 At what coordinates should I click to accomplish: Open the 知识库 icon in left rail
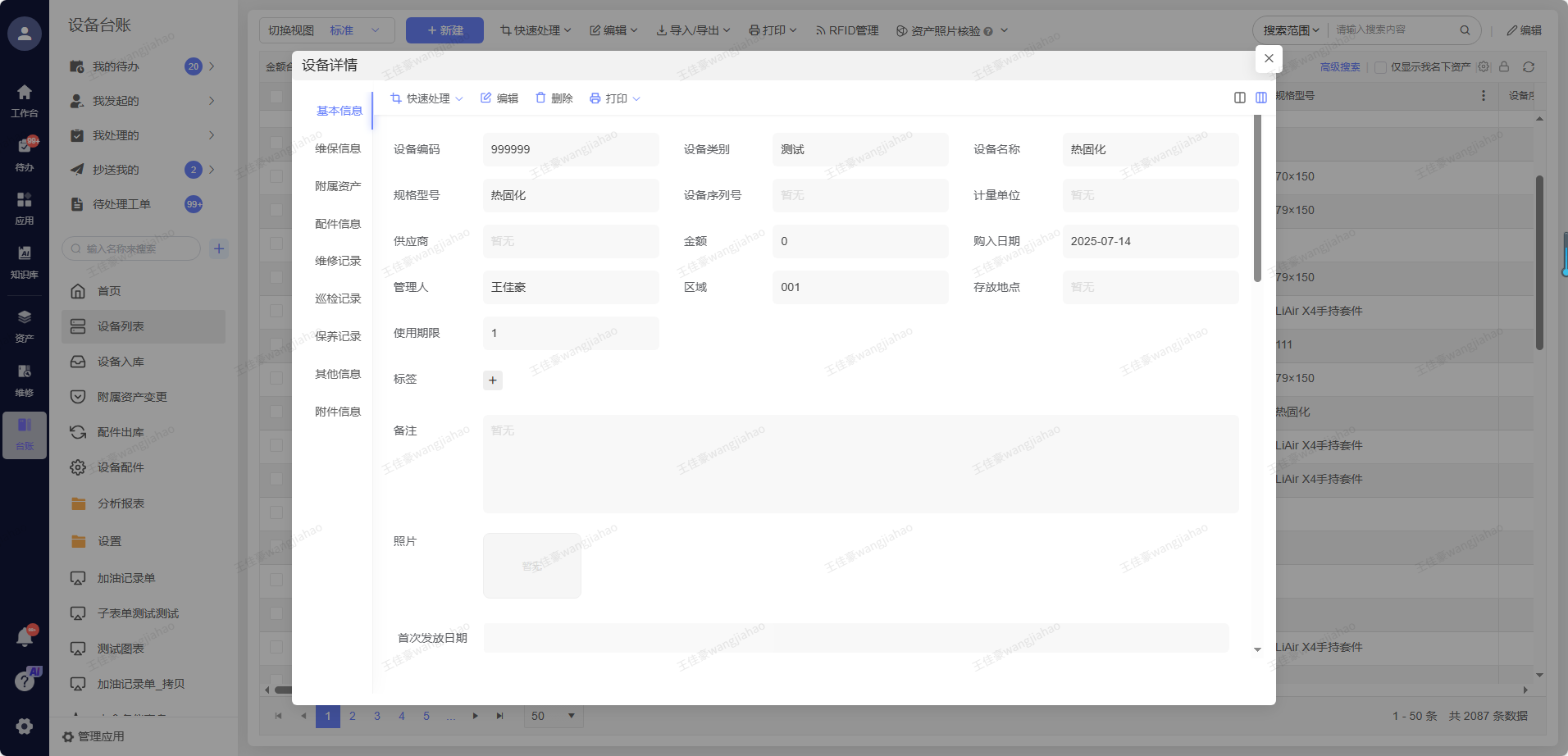click(25, 260)
